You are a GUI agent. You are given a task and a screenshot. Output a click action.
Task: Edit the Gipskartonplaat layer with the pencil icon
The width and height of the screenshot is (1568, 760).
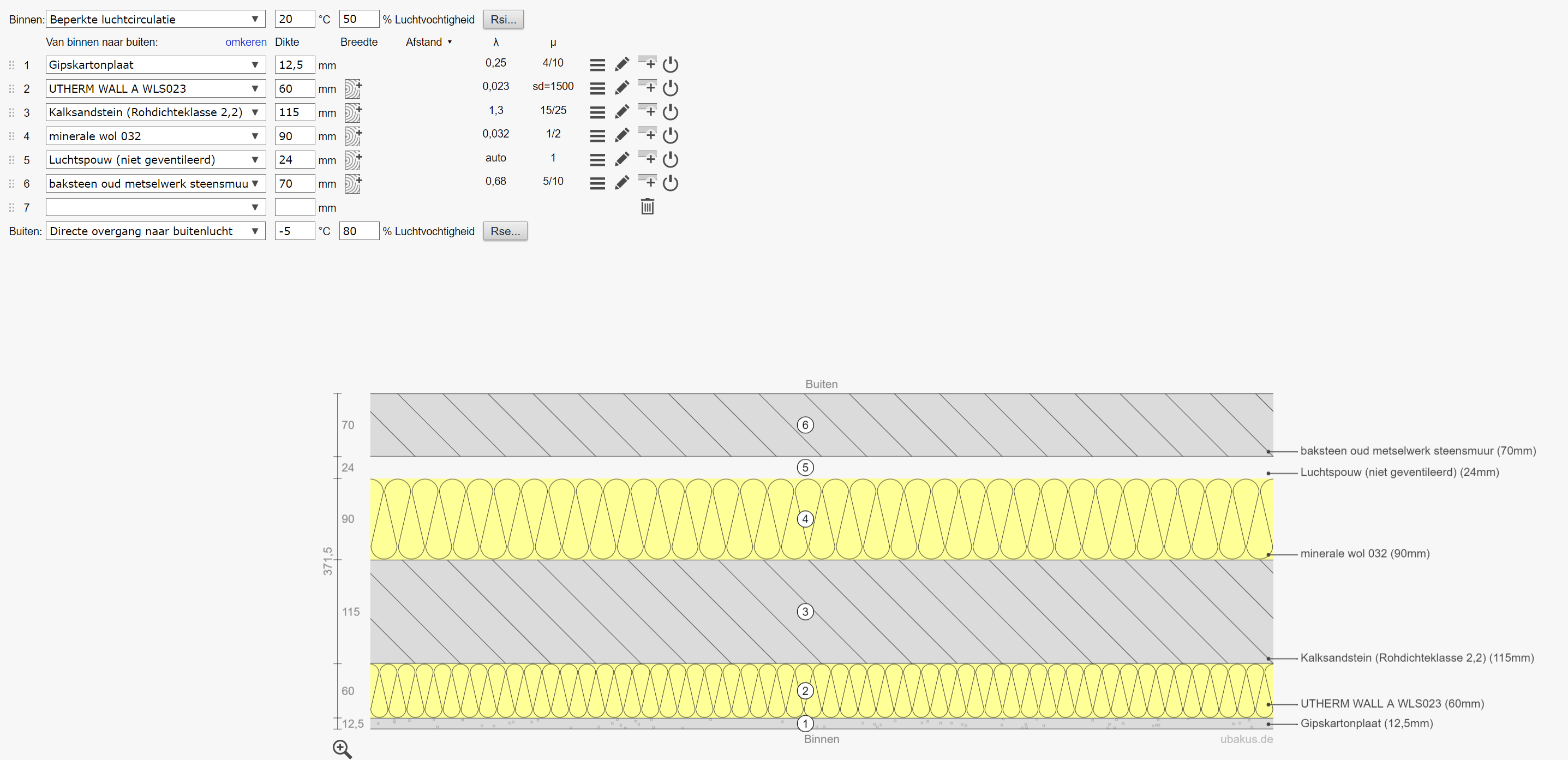[x=622, y=64]
